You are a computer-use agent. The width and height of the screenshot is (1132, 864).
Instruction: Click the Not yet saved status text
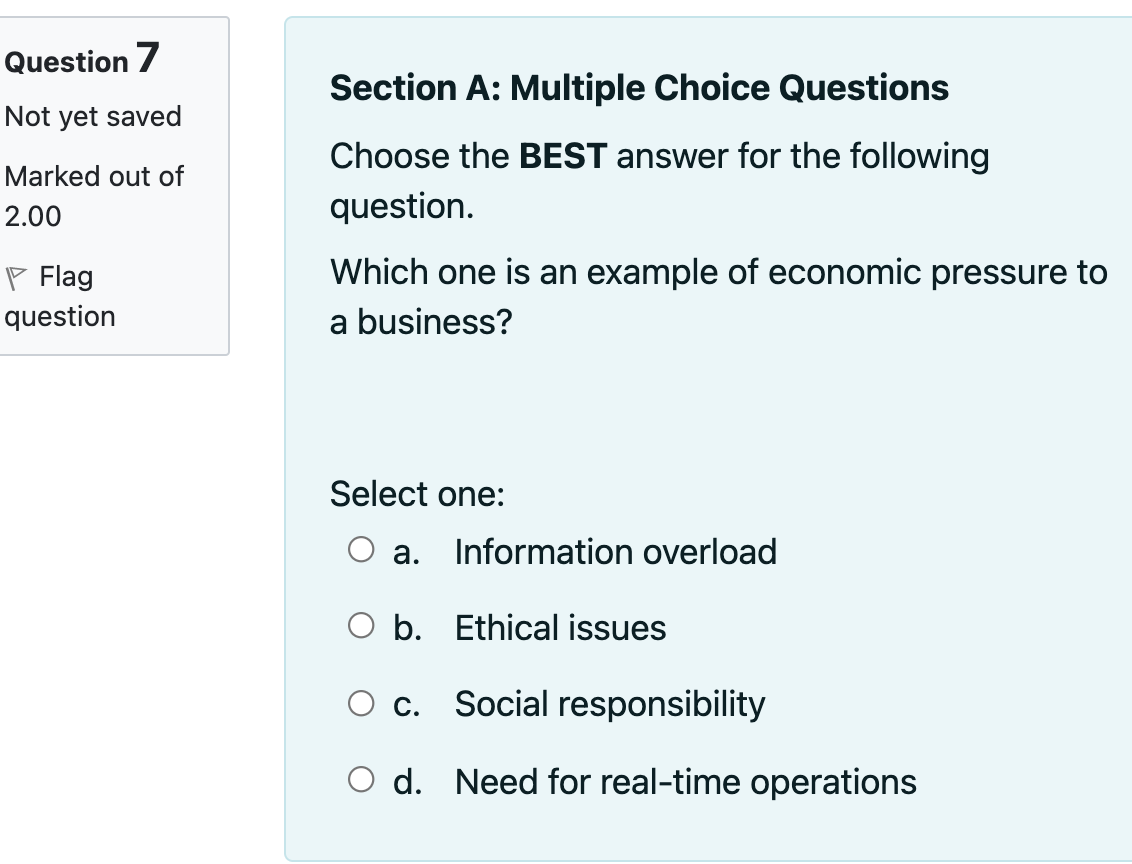point(93,117)
